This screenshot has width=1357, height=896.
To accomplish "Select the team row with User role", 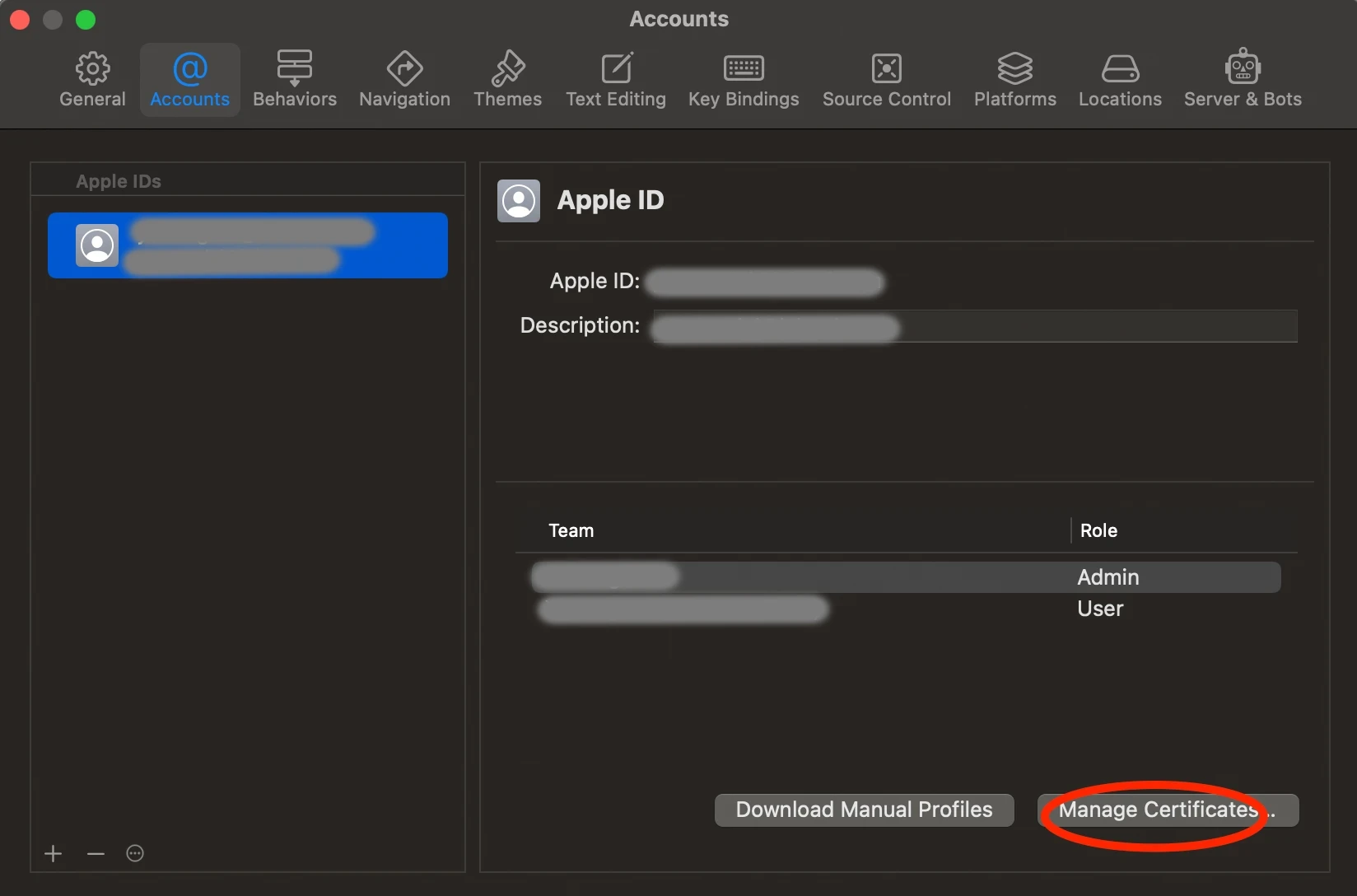I will pyautogui.click(x=906, y=609).
